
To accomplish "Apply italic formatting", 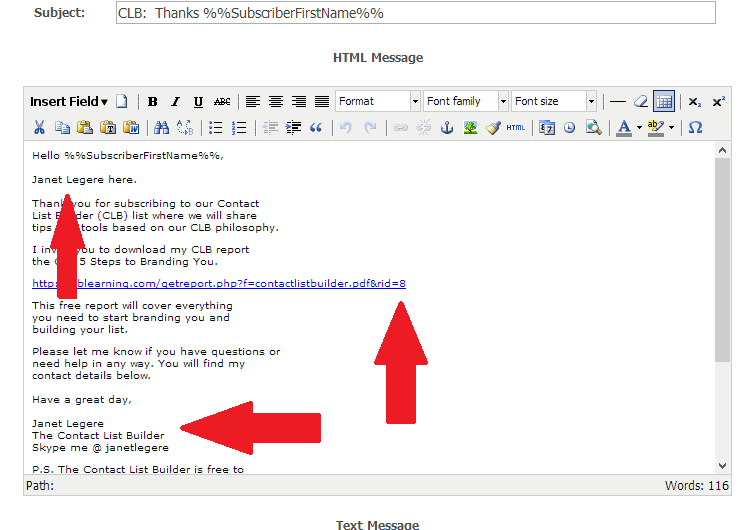I will [175, 102].
